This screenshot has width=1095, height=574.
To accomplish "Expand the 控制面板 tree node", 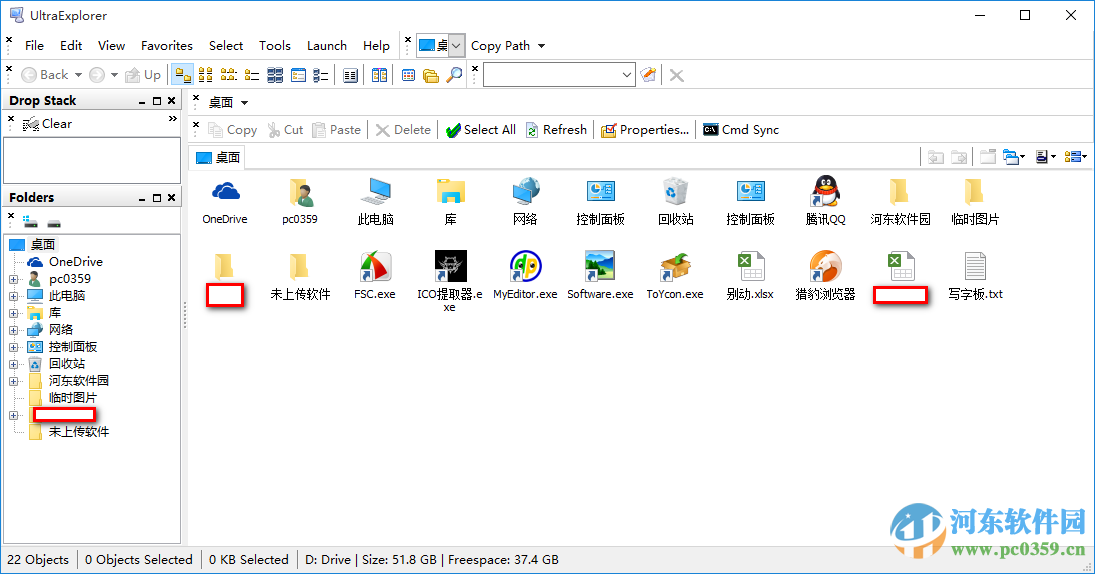I will 13,347.
